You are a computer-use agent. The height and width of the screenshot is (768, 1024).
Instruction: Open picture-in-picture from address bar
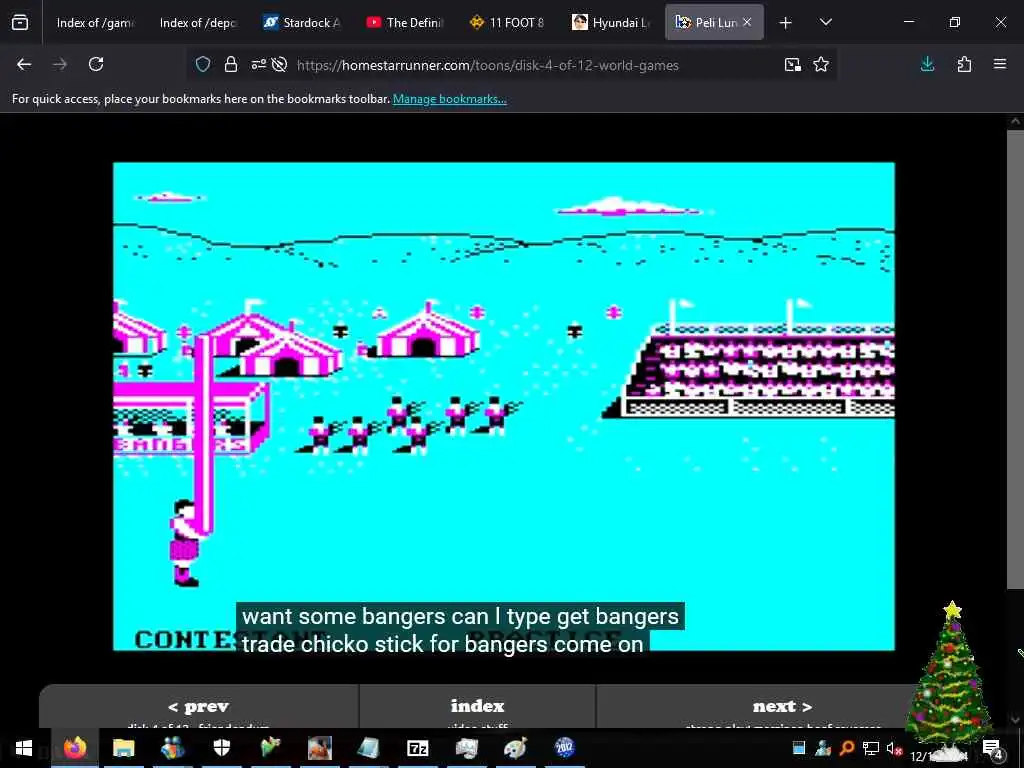[793, 64]
